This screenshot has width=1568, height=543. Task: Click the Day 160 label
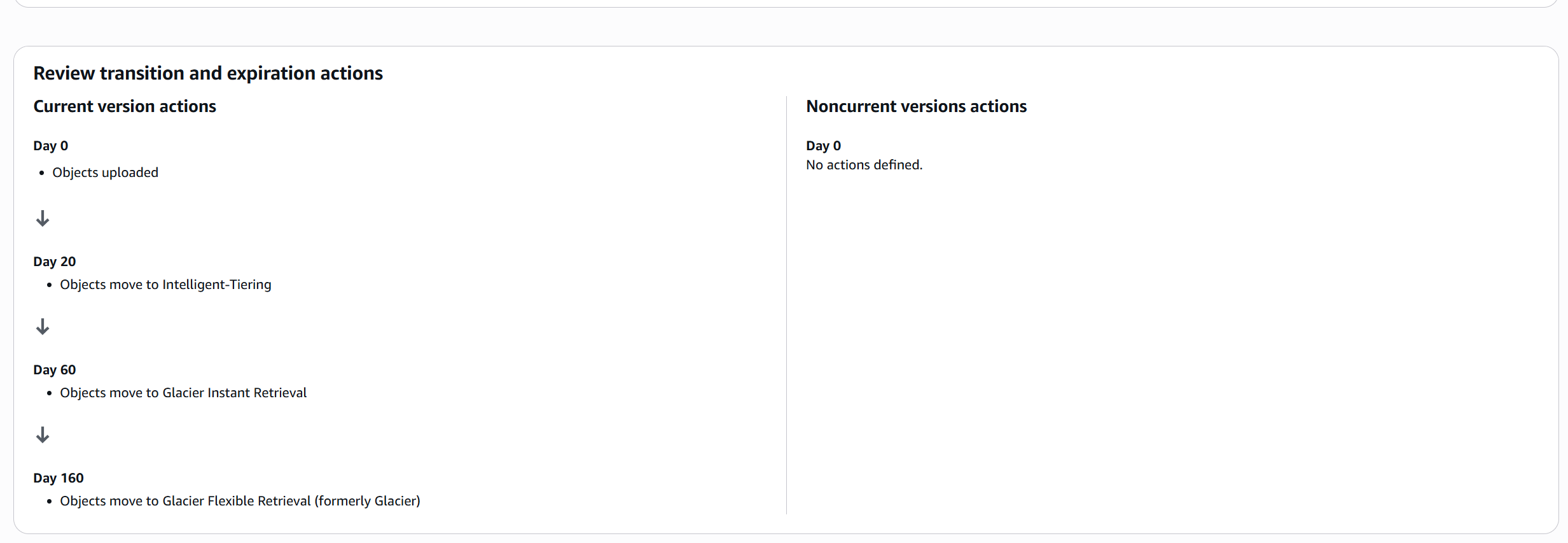tap(59, 478)
